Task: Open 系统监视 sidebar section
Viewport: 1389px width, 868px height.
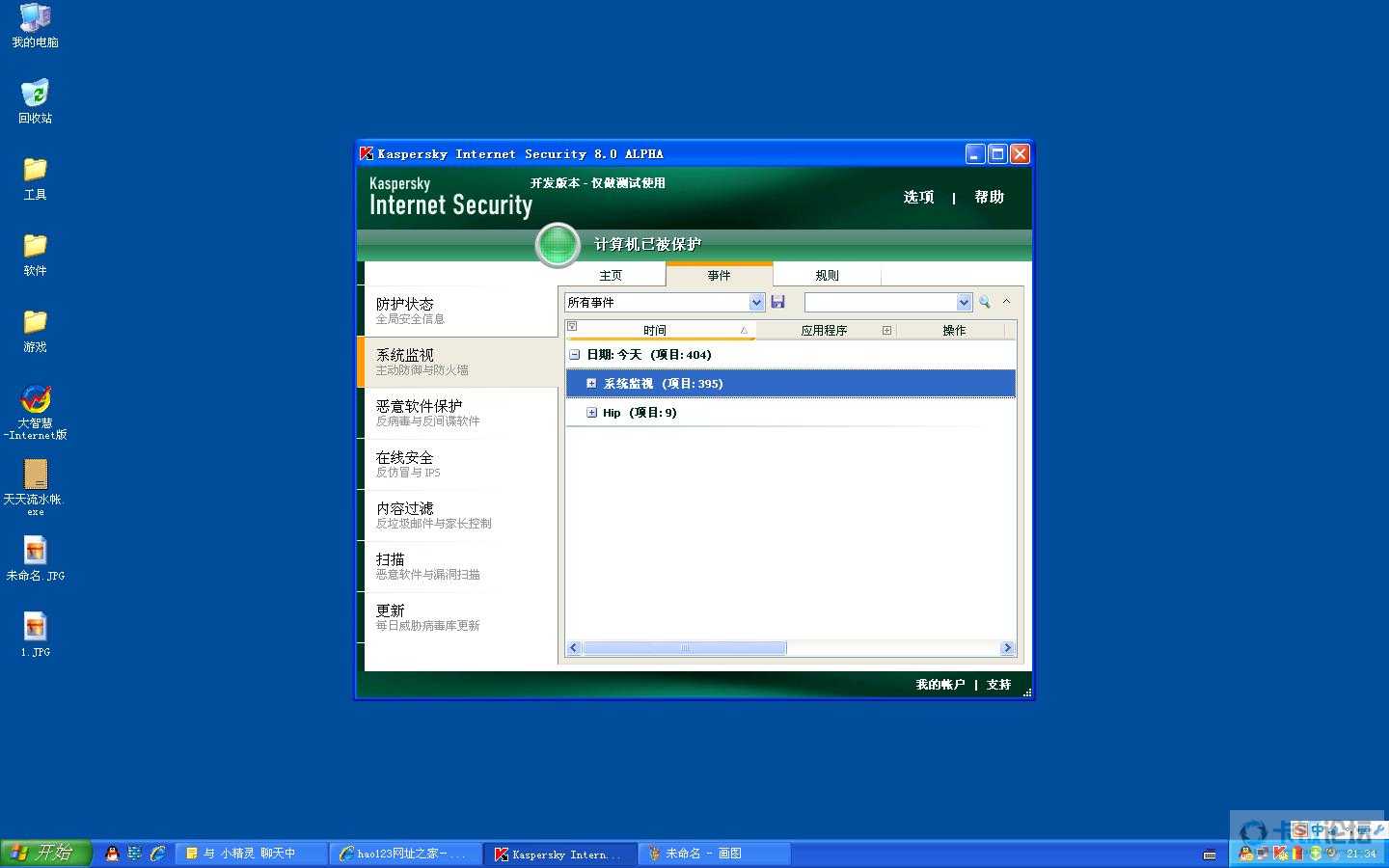Action: [x=459, y=362]
